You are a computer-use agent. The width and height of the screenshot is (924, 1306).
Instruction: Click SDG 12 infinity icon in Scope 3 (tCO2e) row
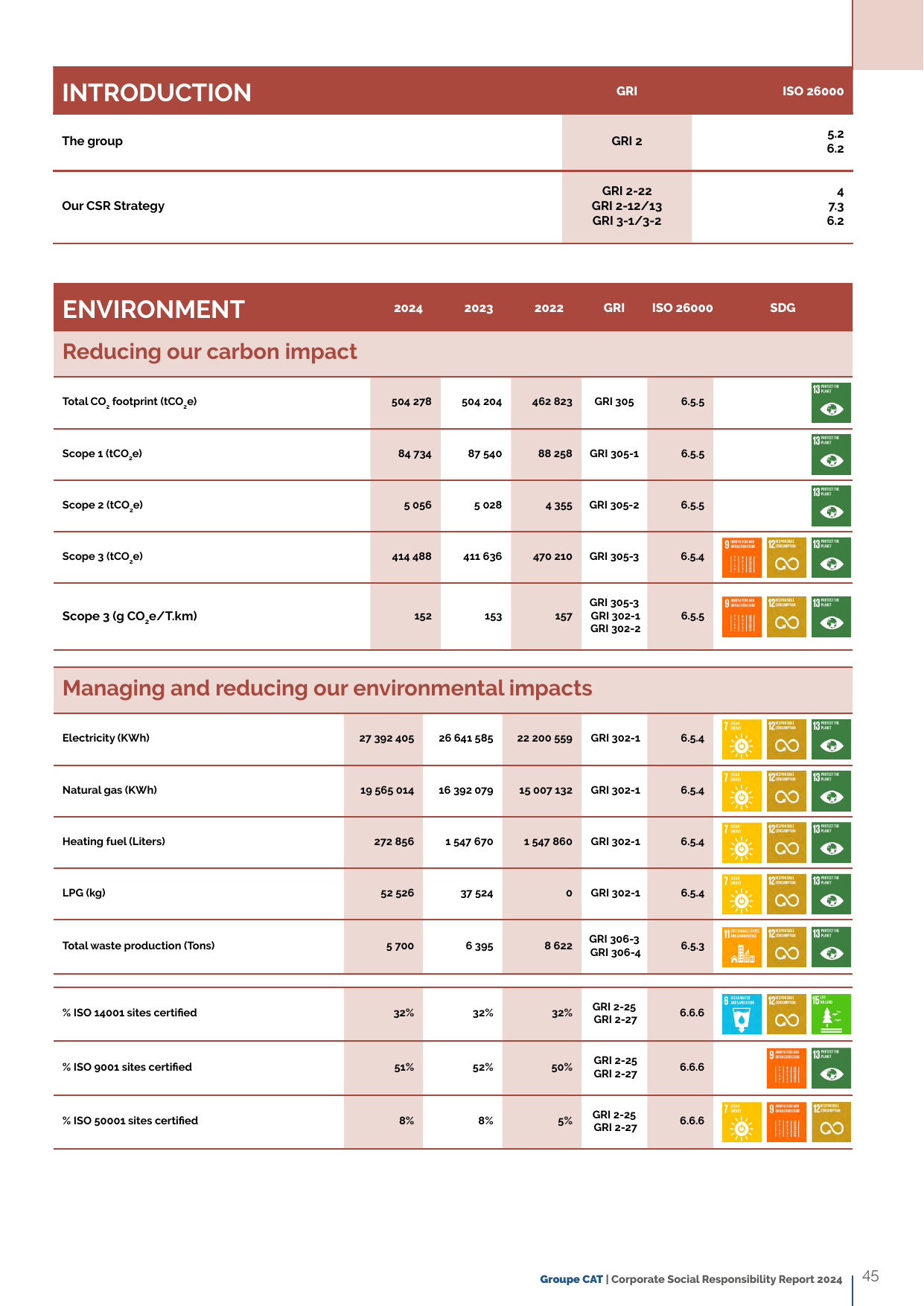(786, 558)
